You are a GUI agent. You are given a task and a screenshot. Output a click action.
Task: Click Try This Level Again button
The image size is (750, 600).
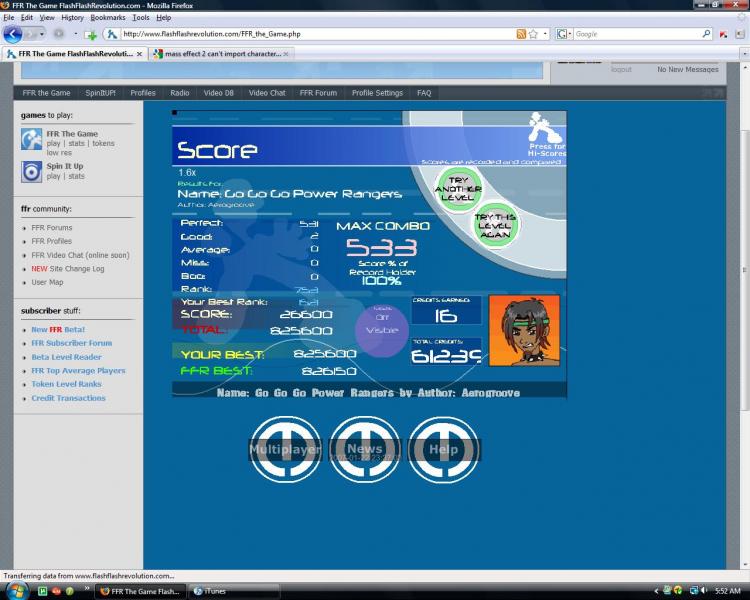496,226
